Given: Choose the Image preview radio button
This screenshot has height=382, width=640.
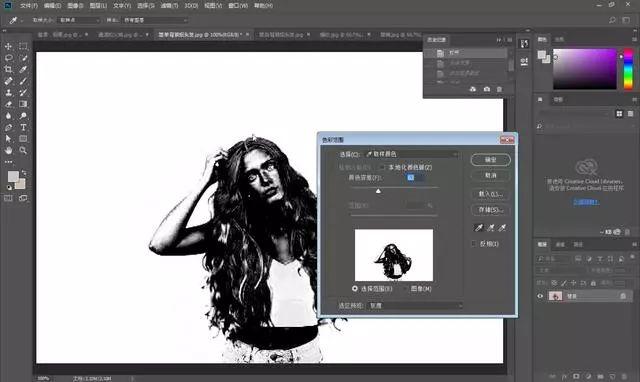Looking at the screenshot, I should tap(405, 289).
